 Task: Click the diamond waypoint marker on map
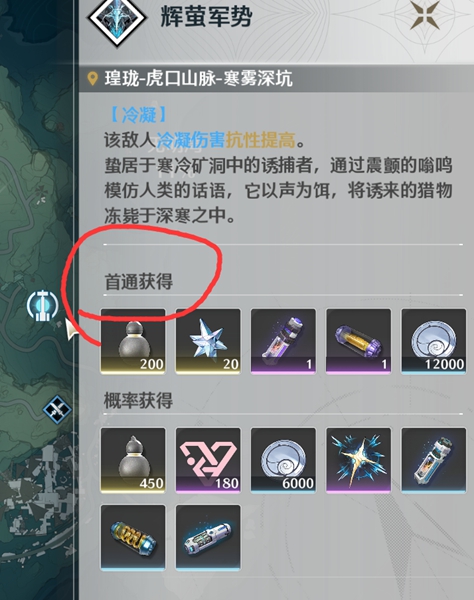tap(57, 409)
